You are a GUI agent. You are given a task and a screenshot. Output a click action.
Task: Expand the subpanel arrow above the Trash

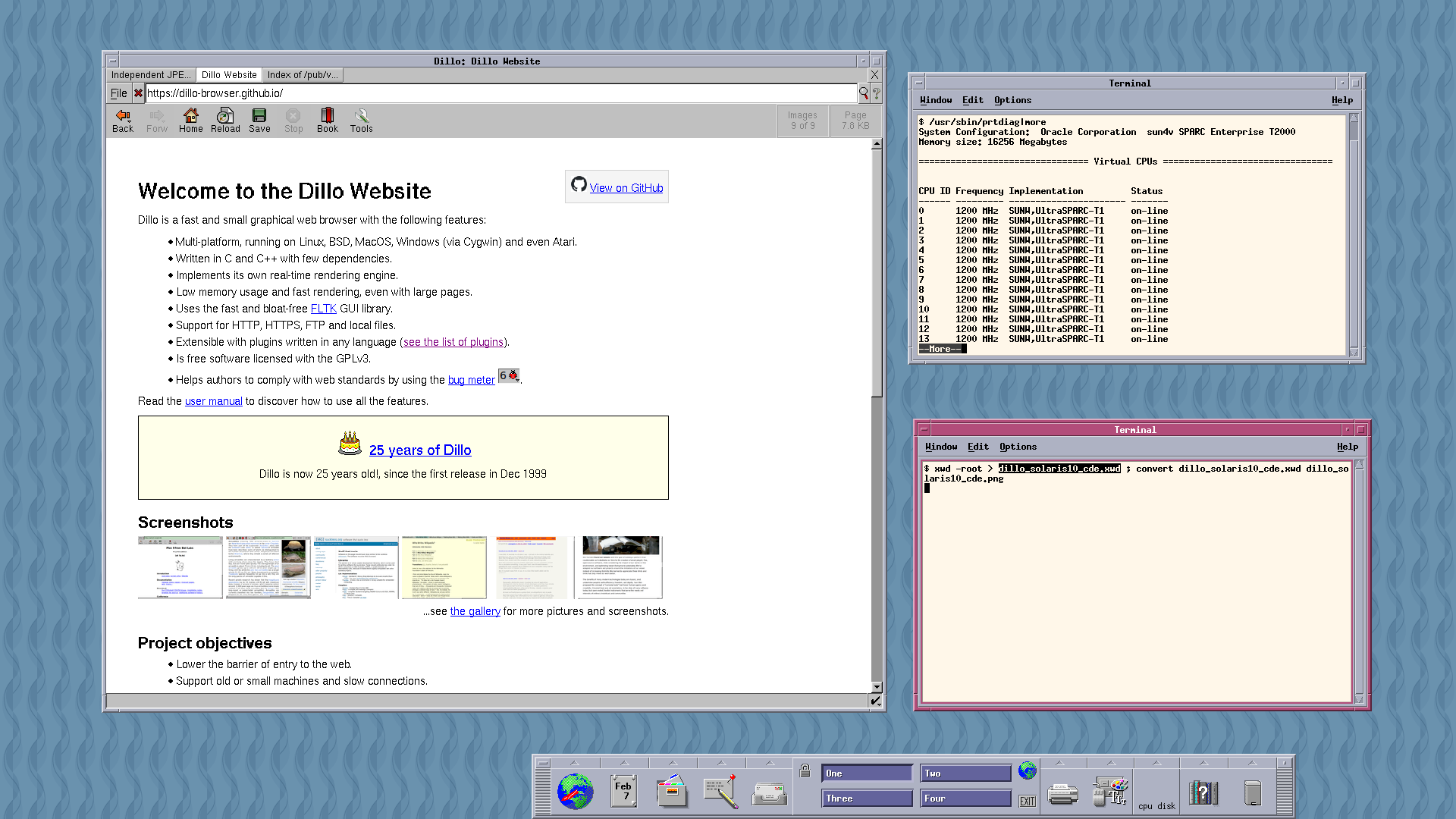point(1252,763)
